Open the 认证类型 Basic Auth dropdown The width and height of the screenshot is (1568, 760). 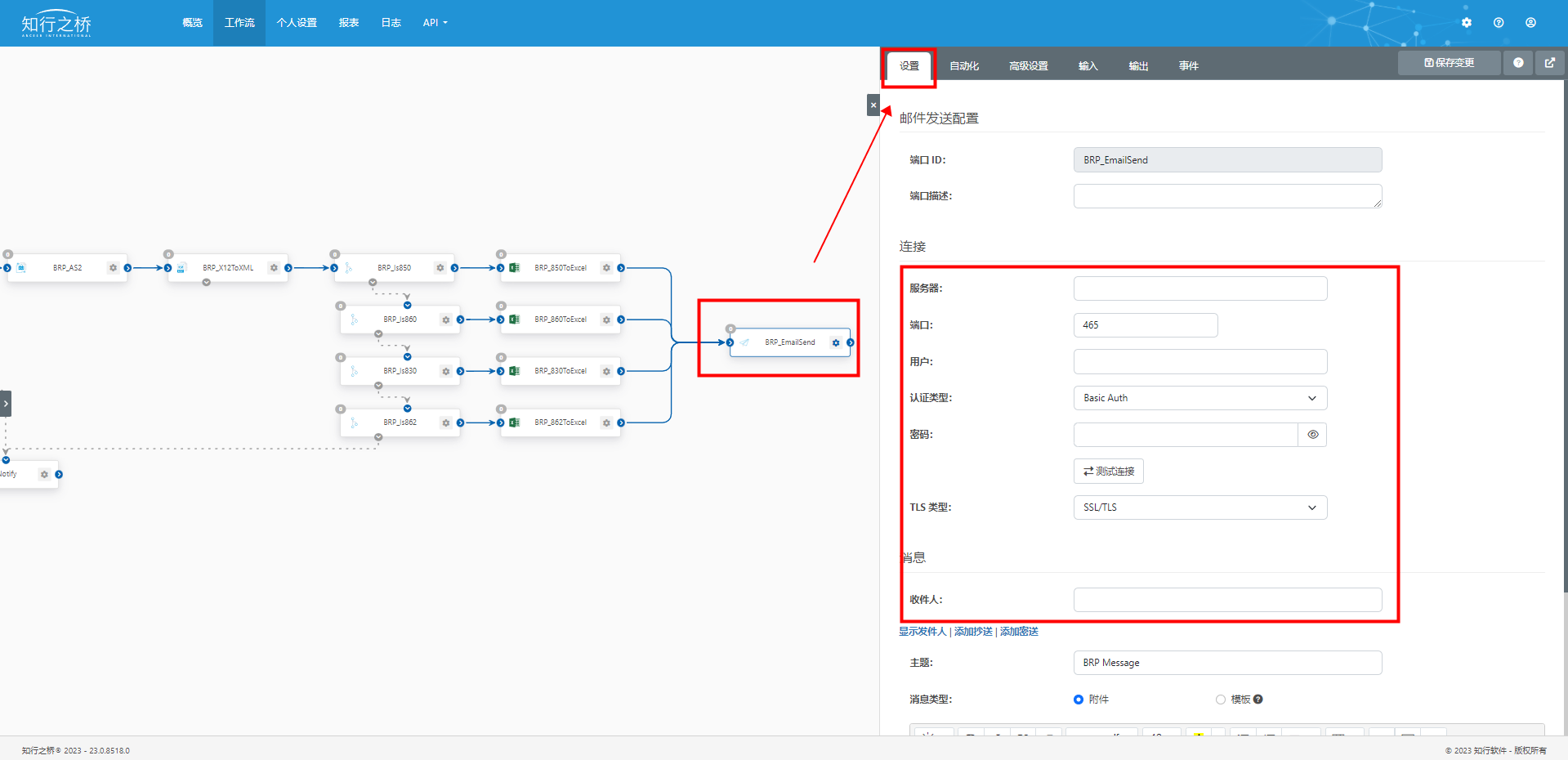click(x=1199, y=398)
